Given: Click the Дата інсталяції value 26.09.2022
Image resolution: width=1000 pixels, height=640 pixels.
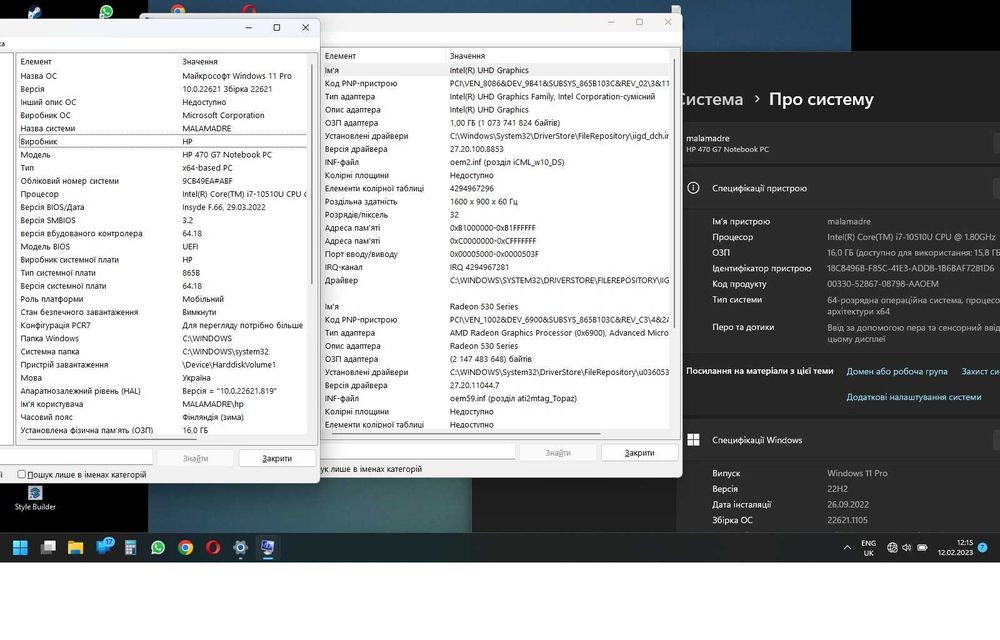Looking at the screenshot, I should [848, 504].
